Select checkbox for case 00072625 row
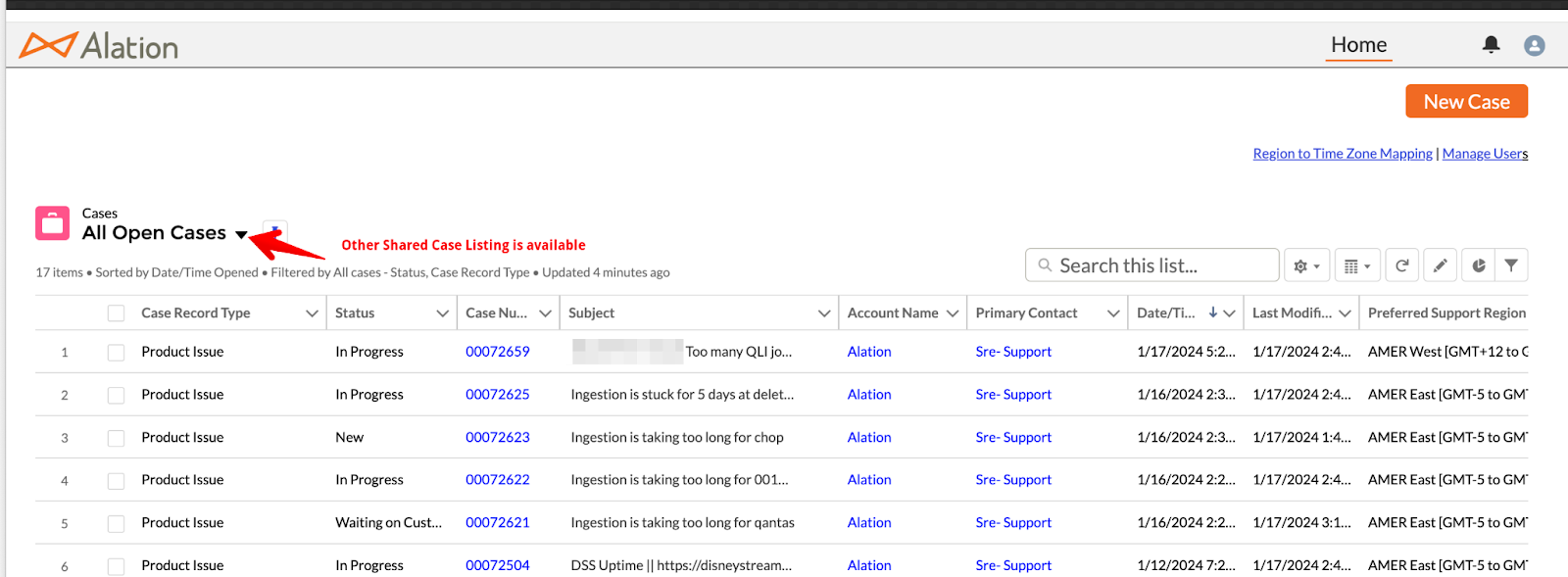Viewport: 1568px width, 577px height. (x=116, y=395)
